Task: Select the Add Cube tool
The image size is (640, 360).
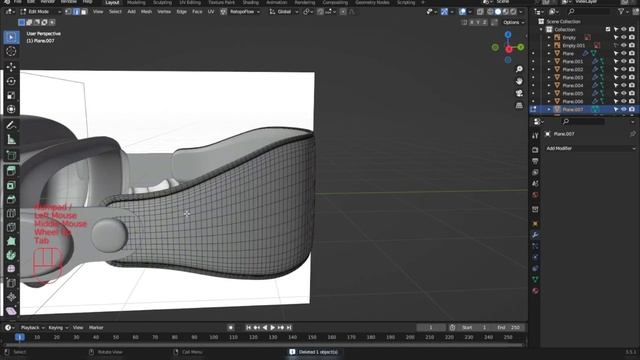Action: pos(11,155)
